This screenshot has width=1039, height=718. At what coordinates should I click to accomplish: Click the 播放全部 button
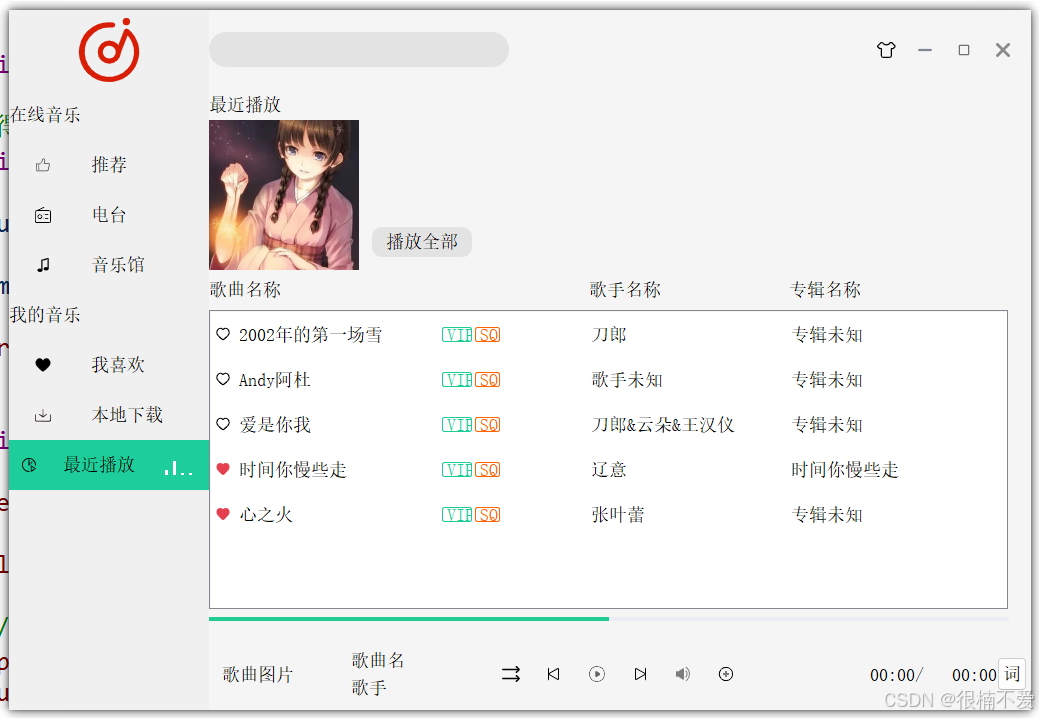(x=422, y=242)
